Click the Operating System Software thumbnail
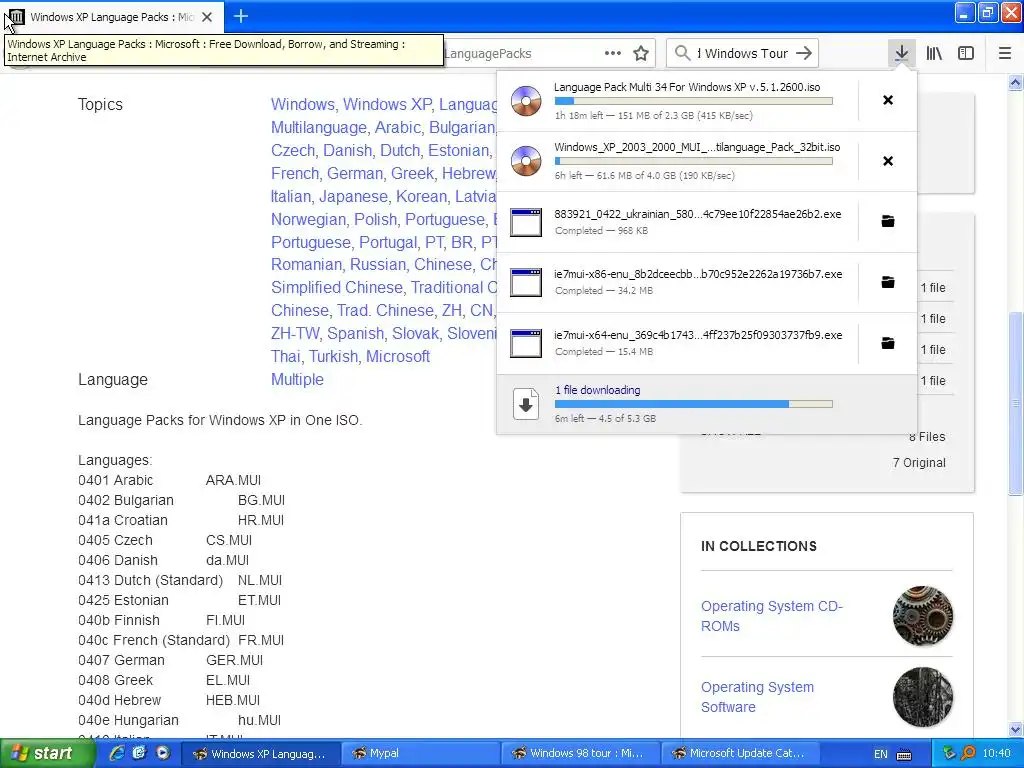The width and height of the screenshot is (1024, 768). 922,697
